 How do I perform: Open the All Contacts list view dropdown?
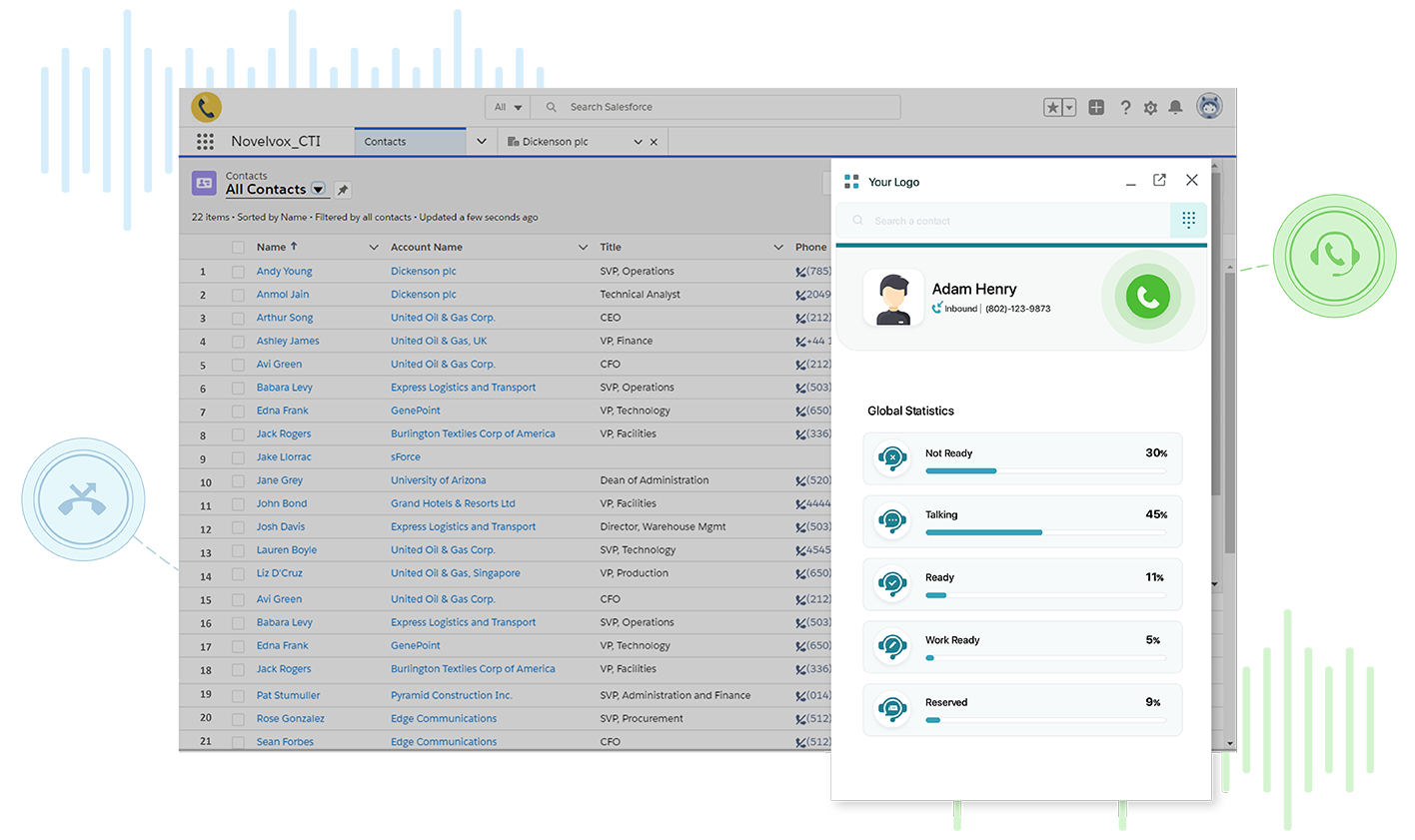(318, 189)
